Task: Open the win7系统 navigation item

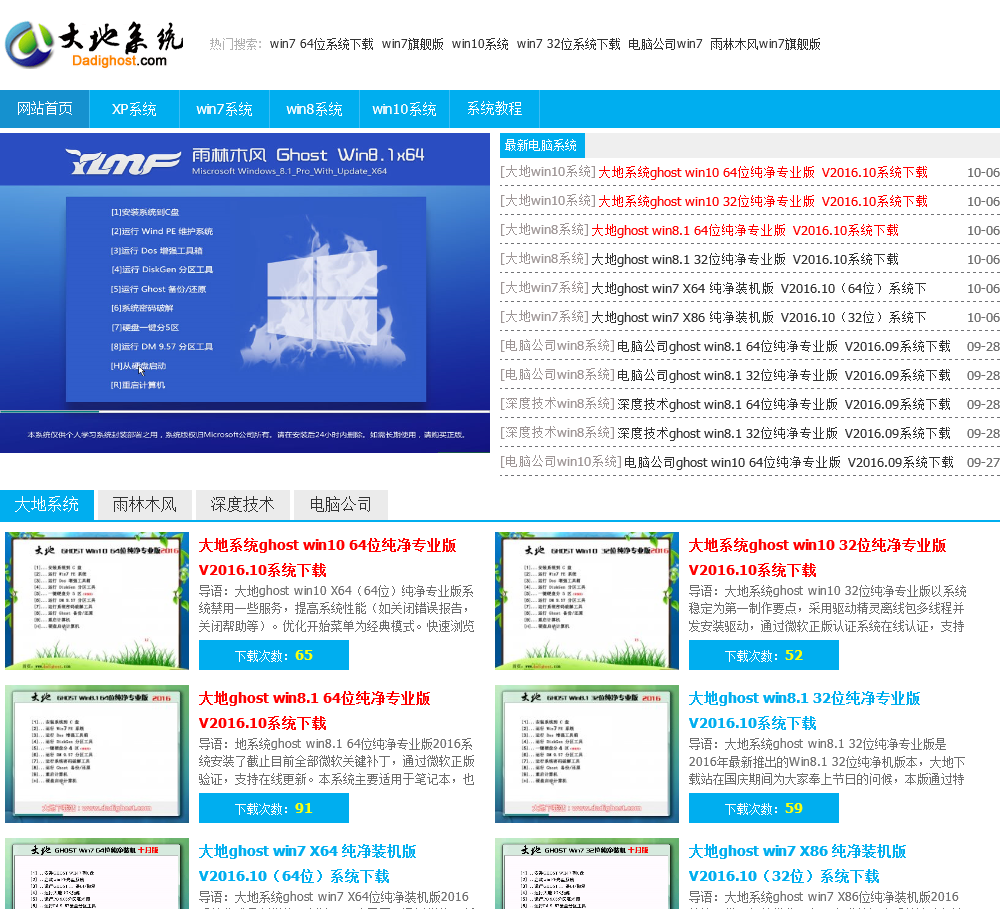Action: [224, 108]
